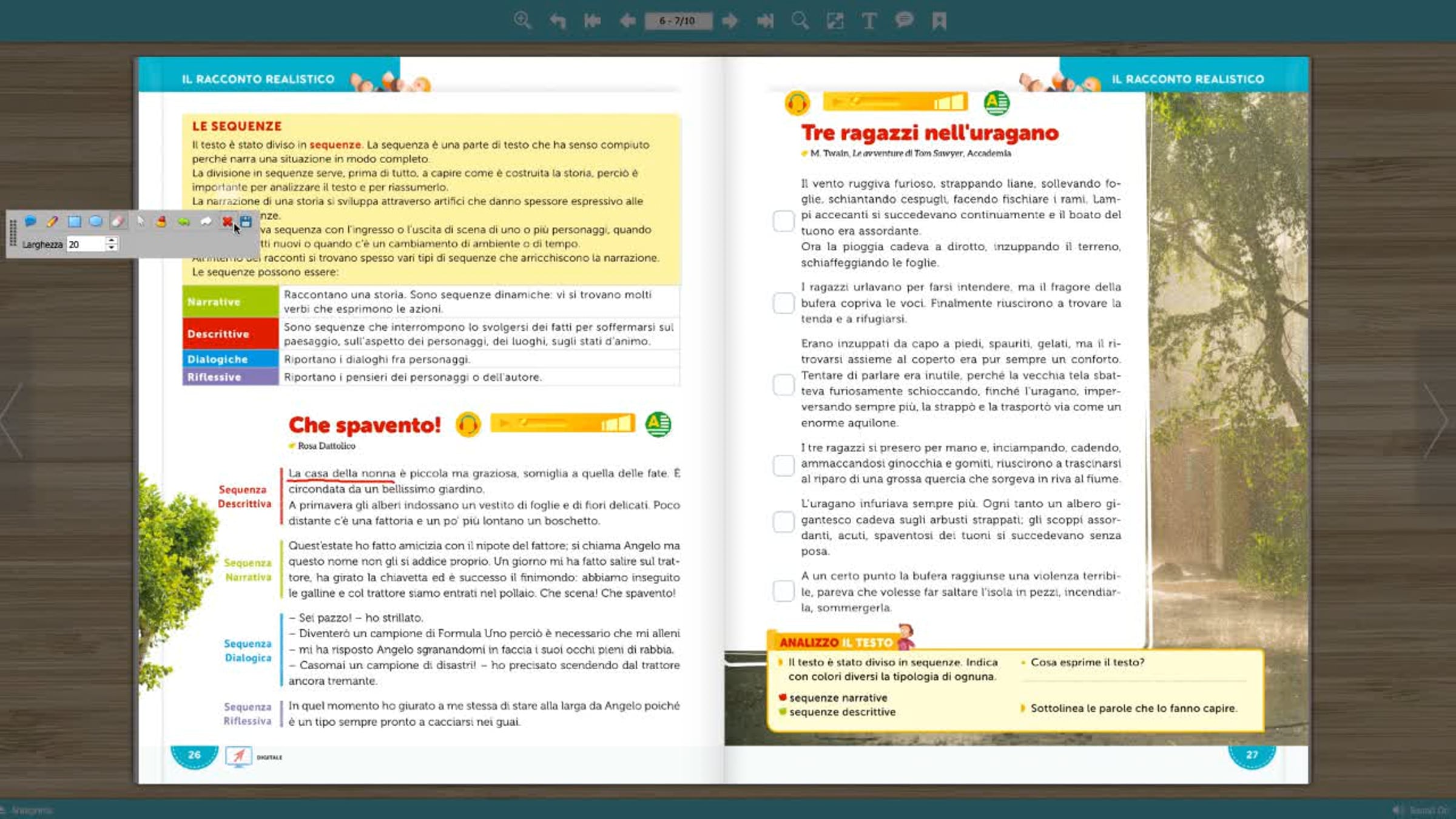The image size is (1456, 819).
Task: Jump to the last page
Action: coord(765,21)
